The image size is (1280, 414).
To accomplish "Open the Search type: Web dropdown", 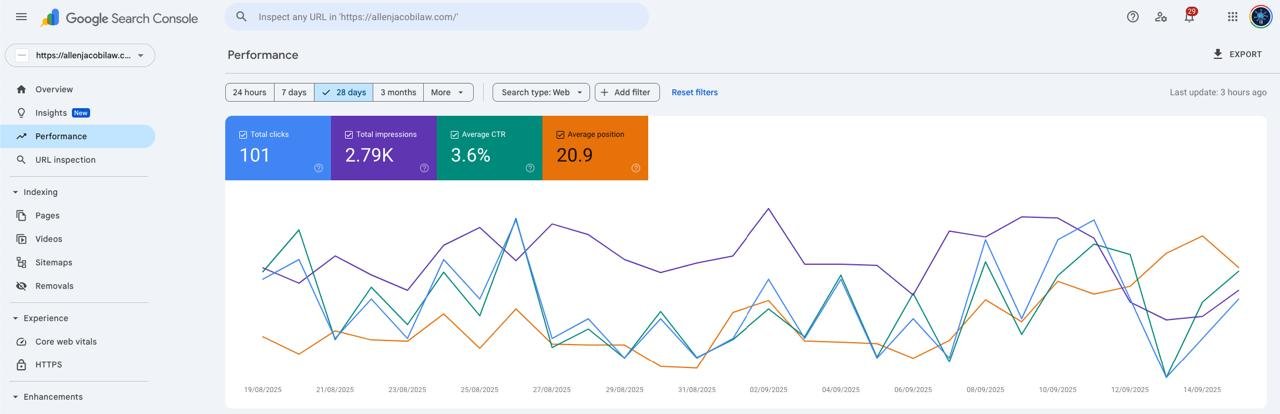I will pos(541,92).
